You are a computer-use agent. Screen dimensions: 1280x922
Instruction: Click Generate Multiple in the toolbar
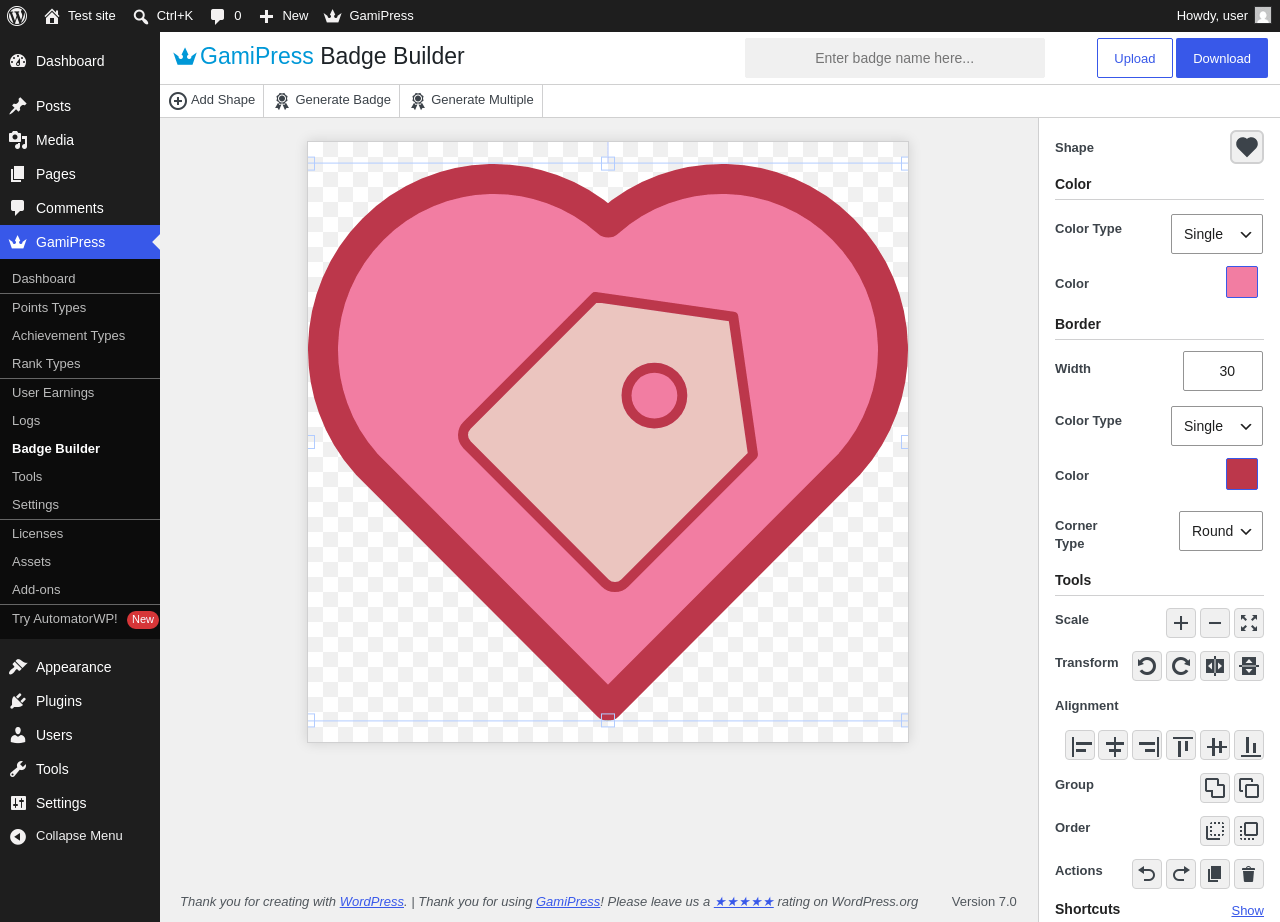pos(471,100)
